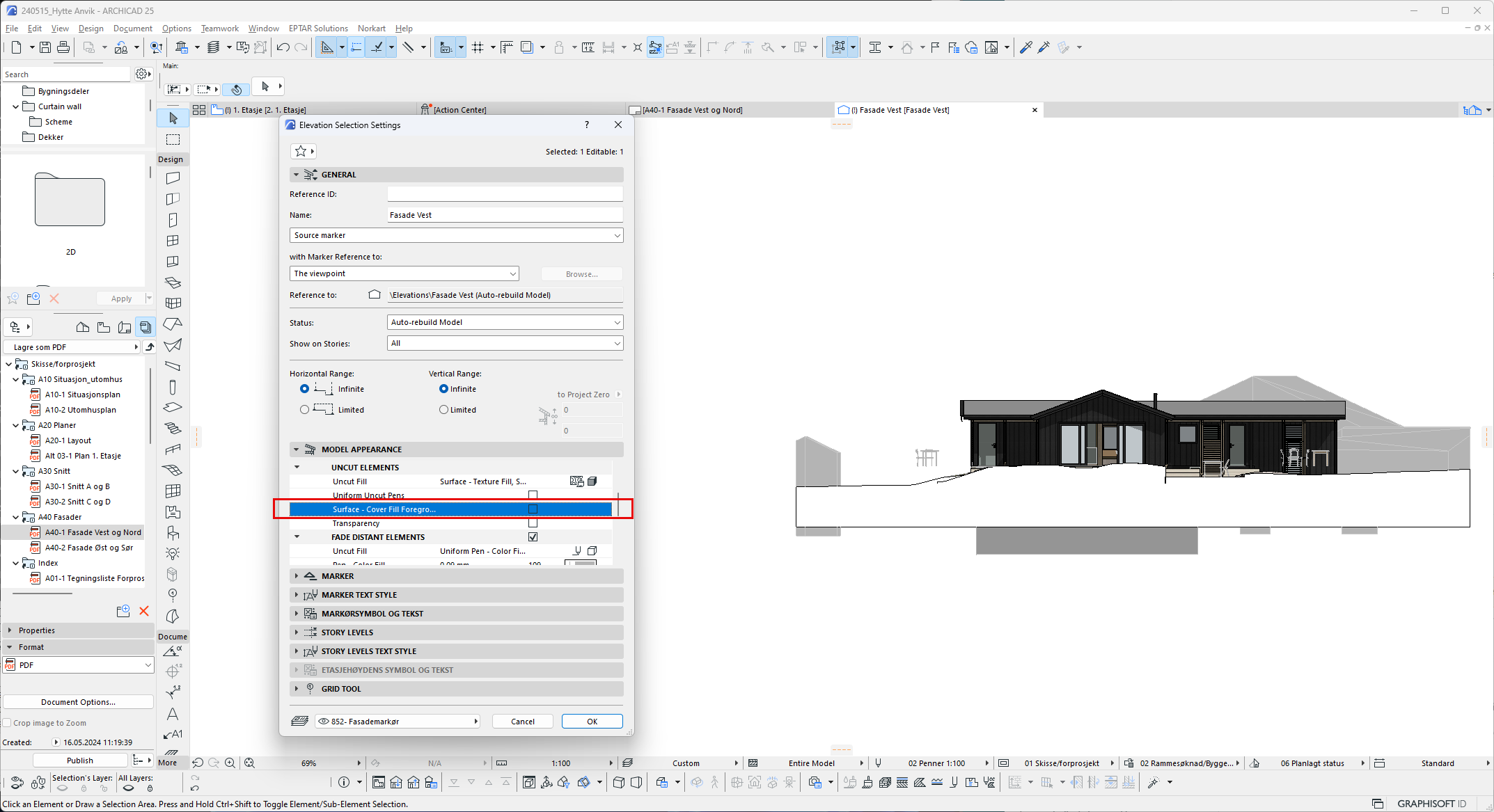This screenshot has height=812, width=1494.
Task: Open the Source marker dropdown
Action: [456, 235]
